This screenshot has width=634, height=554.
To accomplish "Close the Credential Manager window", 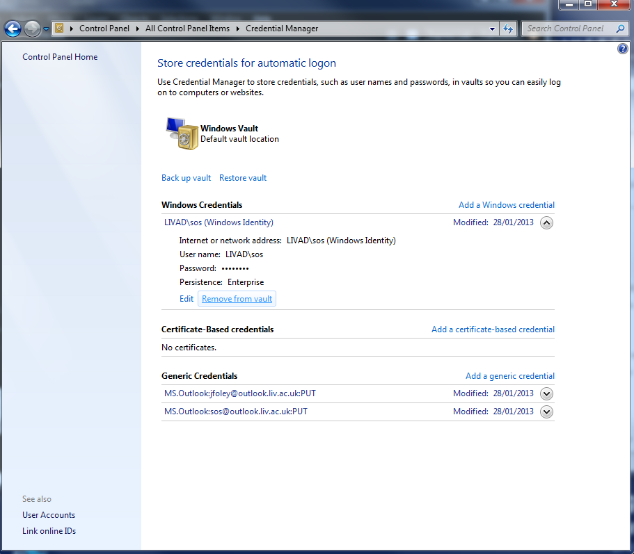I will [x=614, y=4].
